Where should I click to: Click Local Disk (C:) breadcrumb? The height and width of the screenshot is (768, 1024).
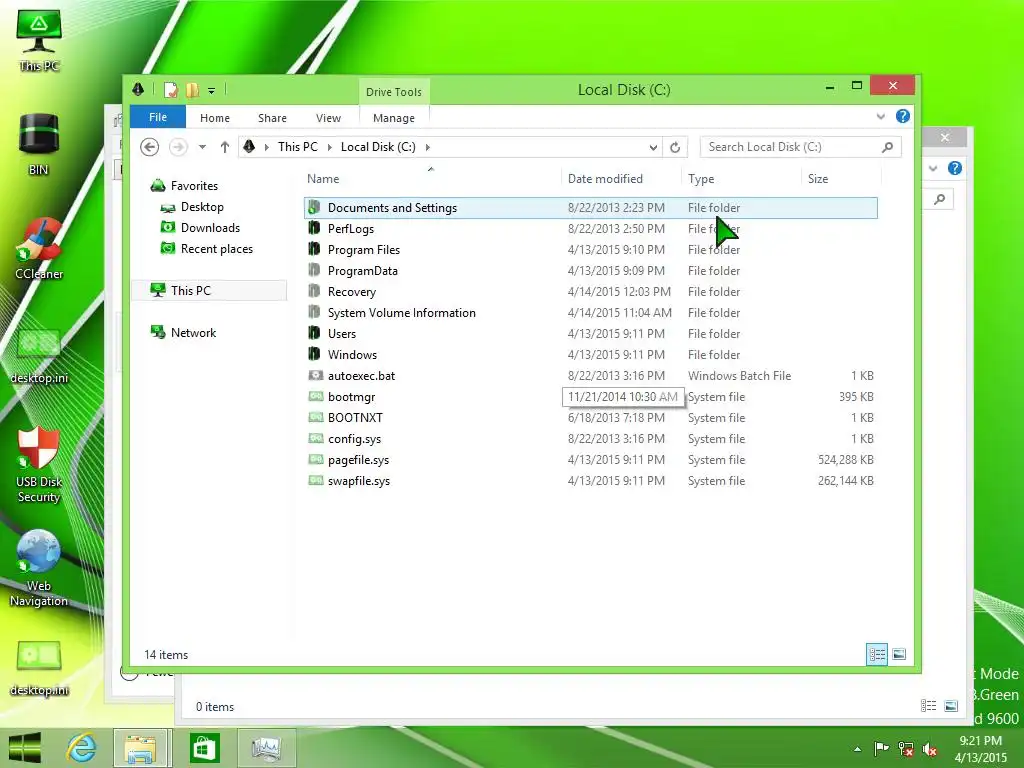378,147
